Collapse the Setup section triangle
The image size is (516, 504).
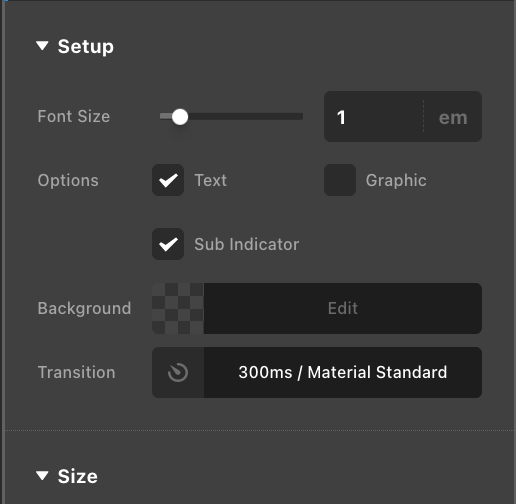coord(42,46)
